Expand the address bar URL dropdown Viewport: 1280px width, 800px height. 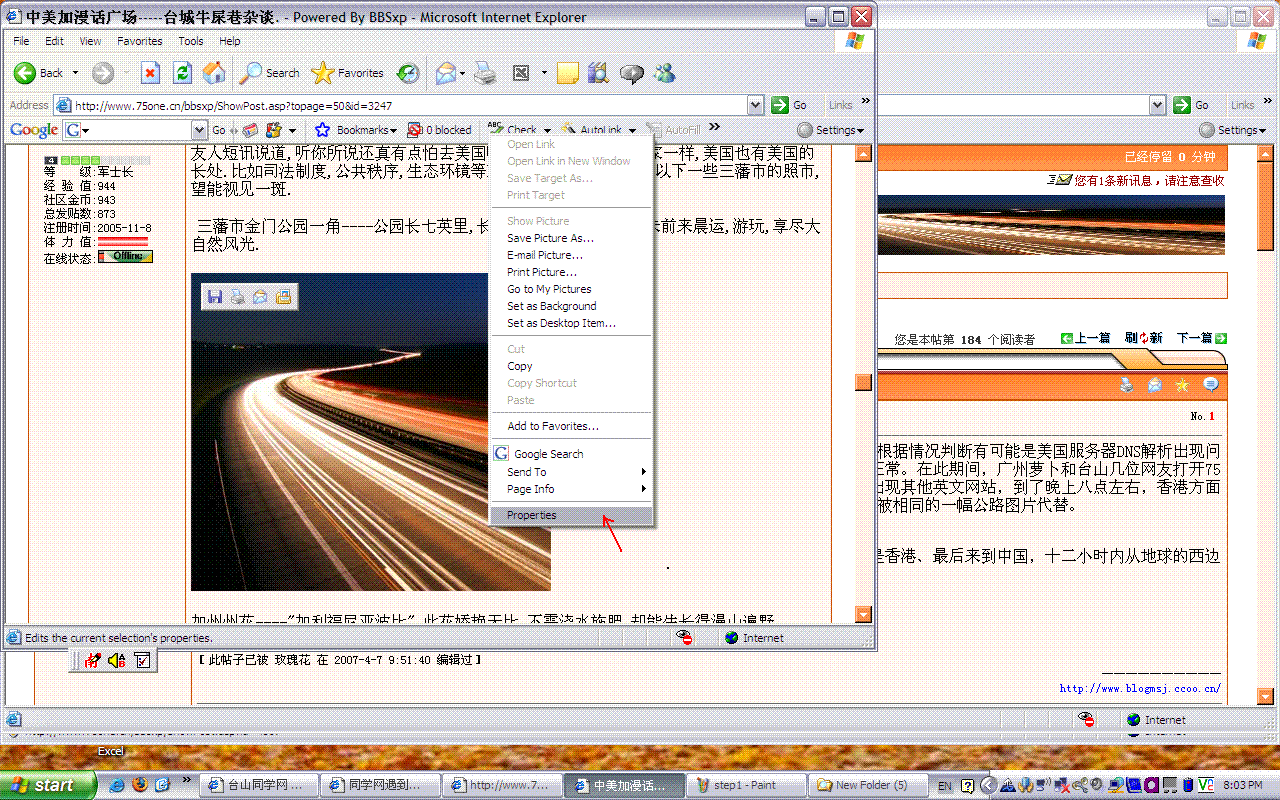pos(756,105)
